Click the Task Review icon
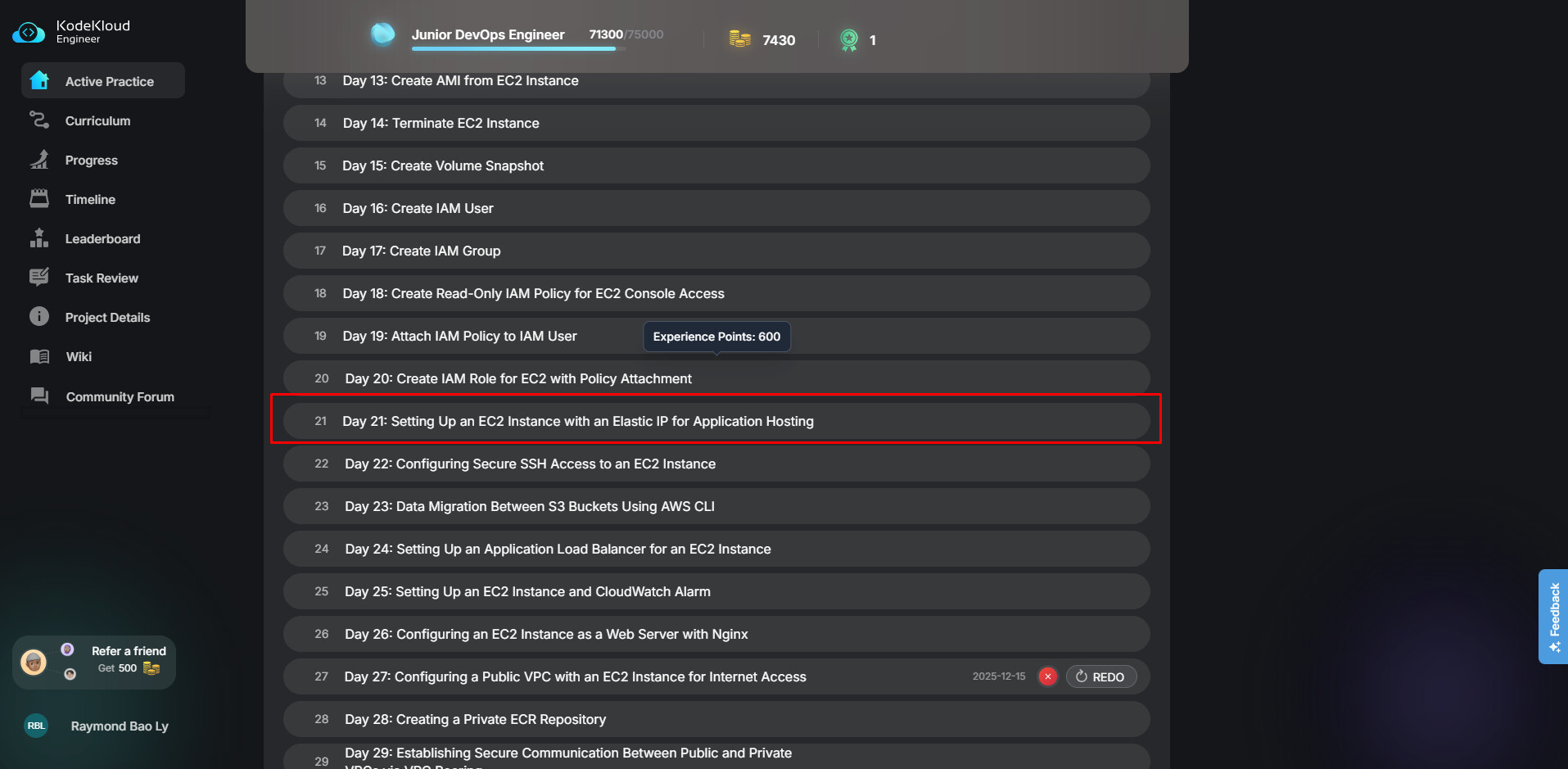 pyautogui.click(x=39, y=278)
